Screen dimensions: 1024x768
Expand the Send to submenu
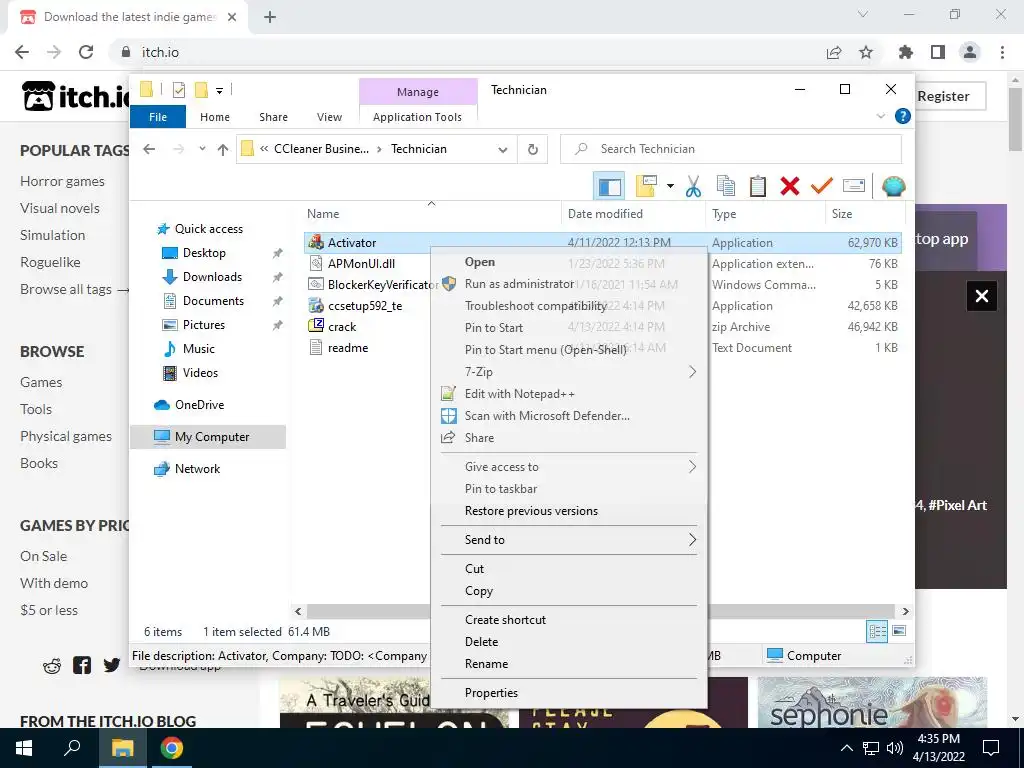point(569,540)
